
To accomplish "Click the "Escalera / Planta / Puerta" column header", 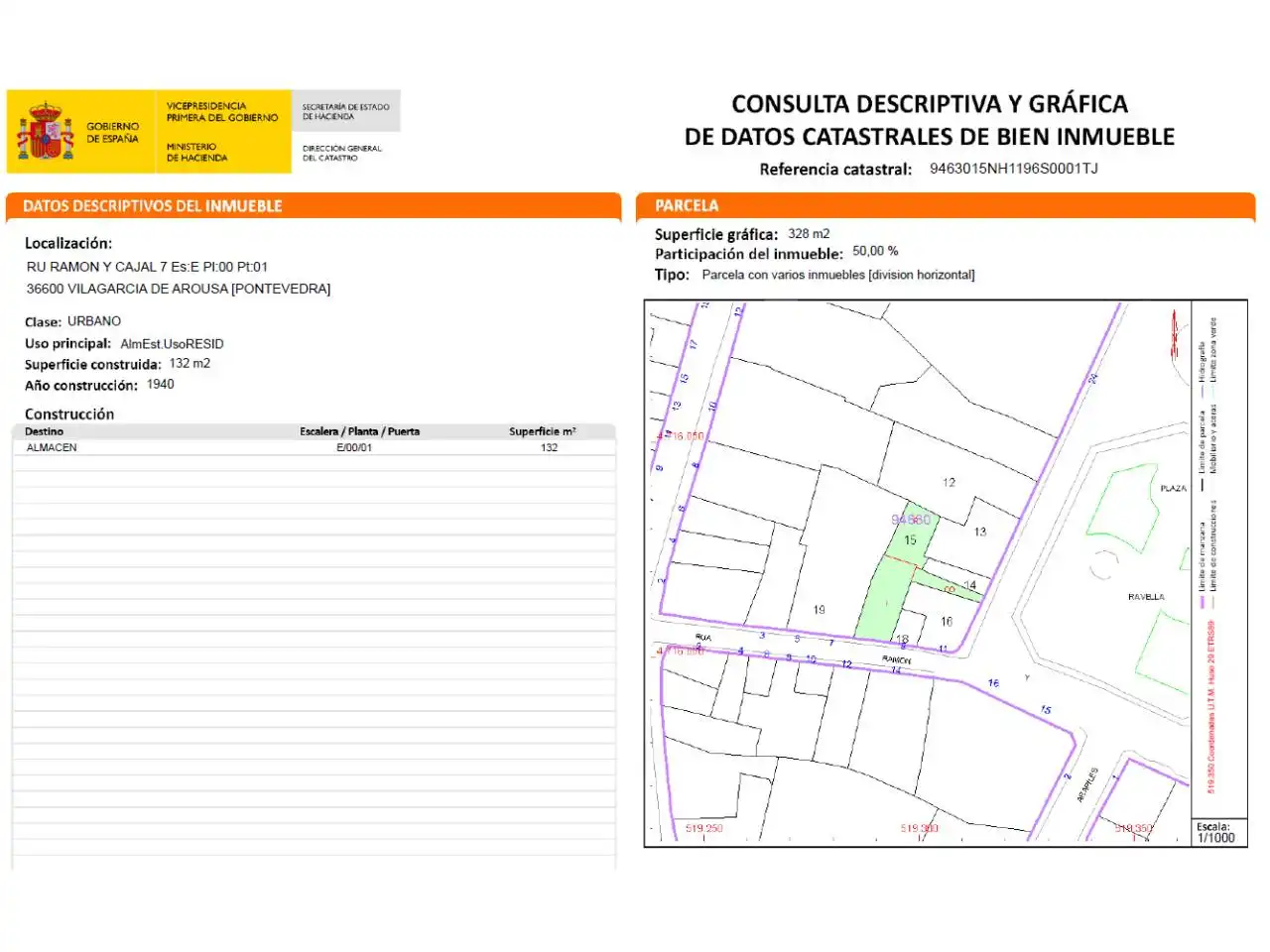I will [x=360, y=431].
